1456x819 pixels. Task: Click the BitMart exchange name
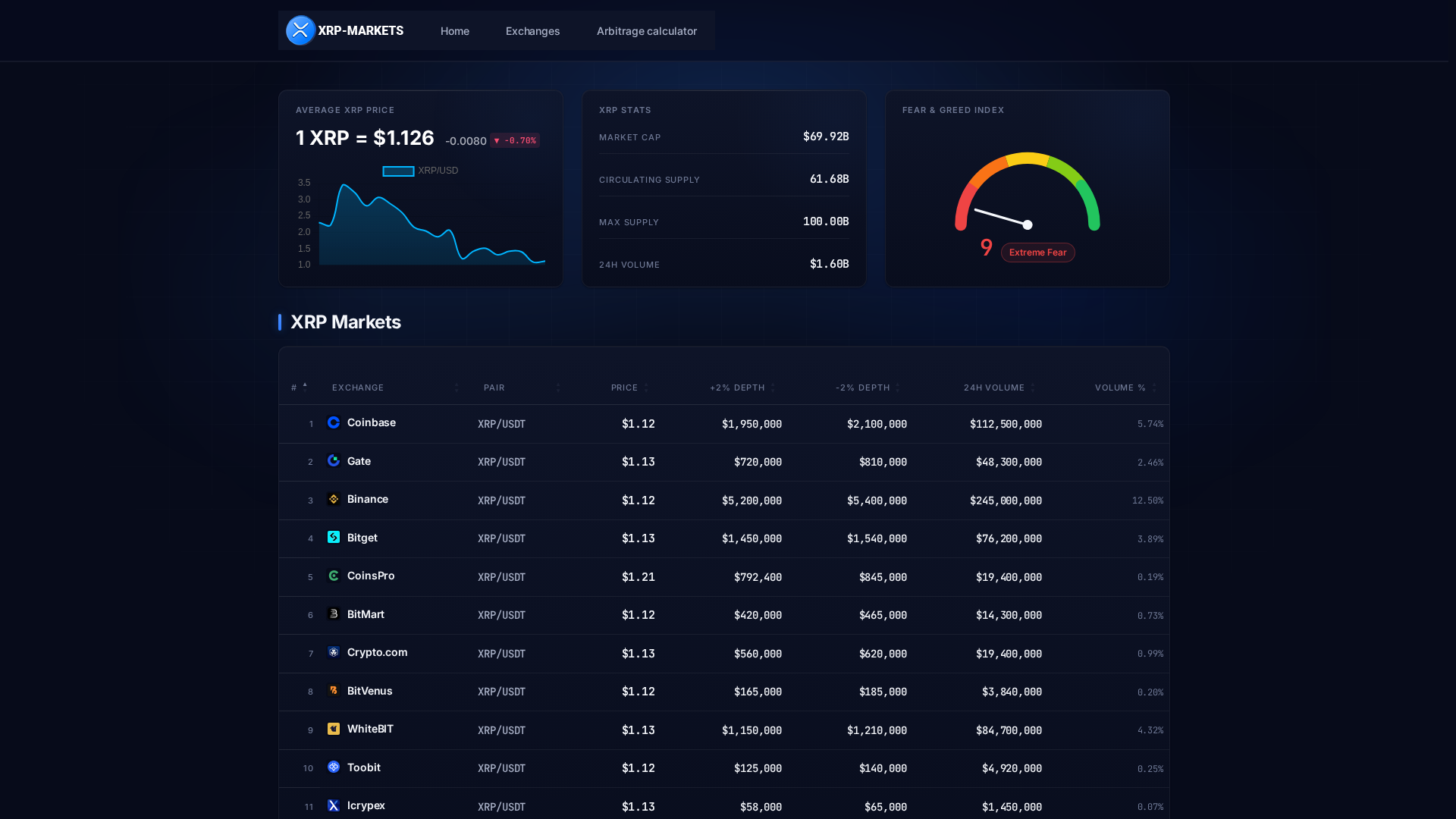(x=366, y=614)
